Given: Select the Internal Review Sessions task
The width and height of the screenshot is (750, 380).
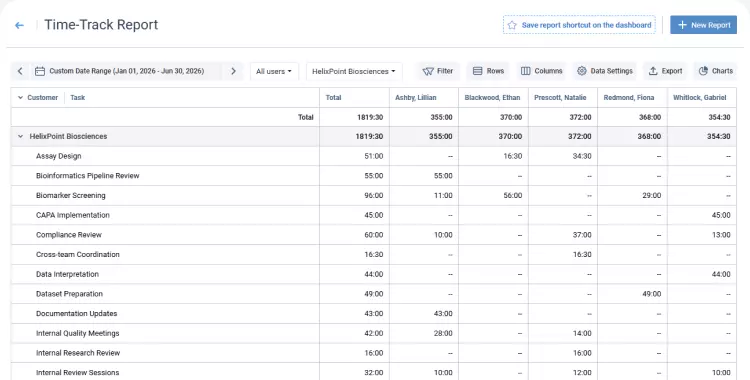Looking at the screenshot, I should point(77,372).
